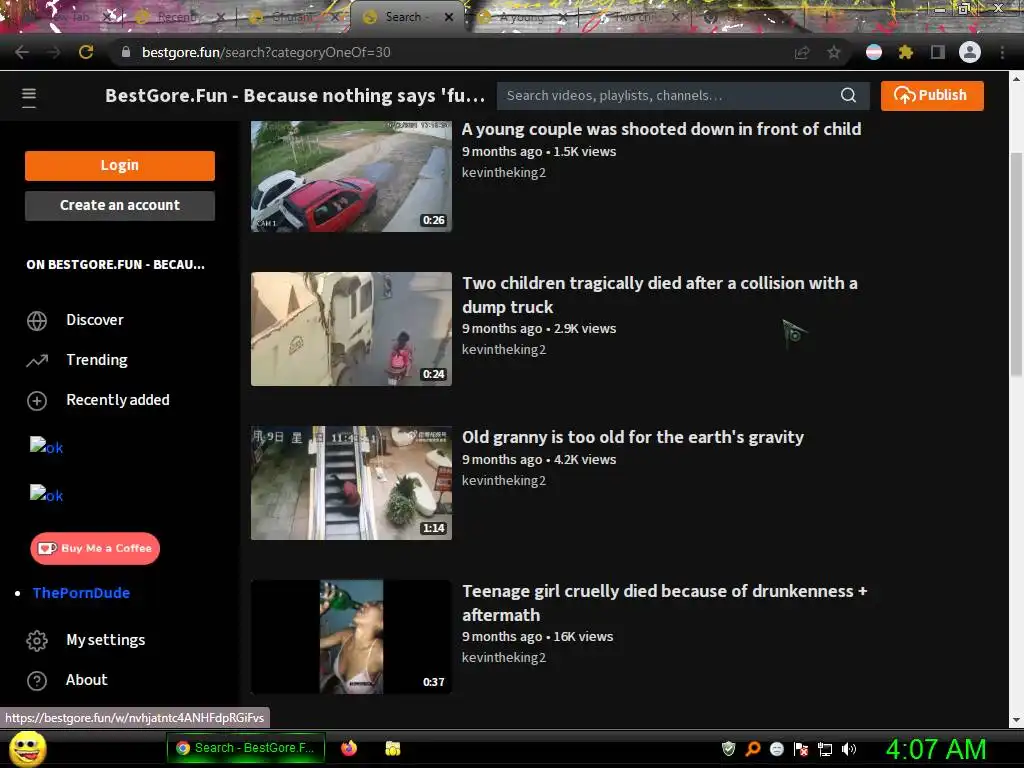Click the first broken 'ok' image link
The image size is (1024, 768).
click(46, 446)
